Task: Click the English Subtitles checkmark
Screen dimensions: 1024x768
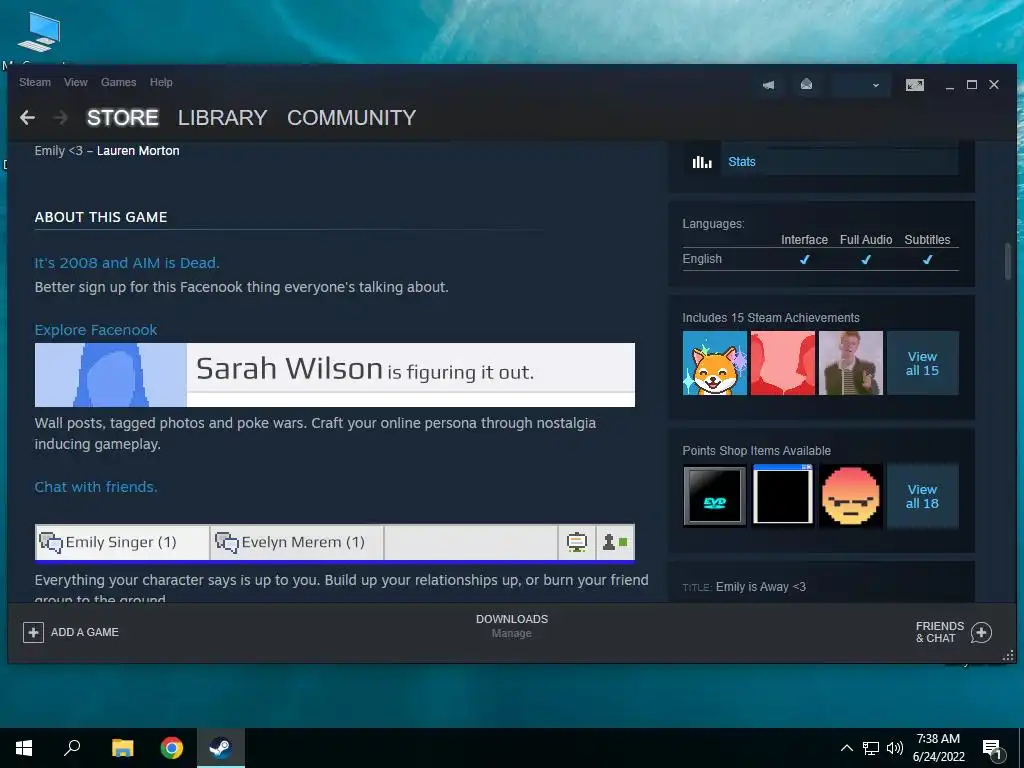Action: point(927,259)
